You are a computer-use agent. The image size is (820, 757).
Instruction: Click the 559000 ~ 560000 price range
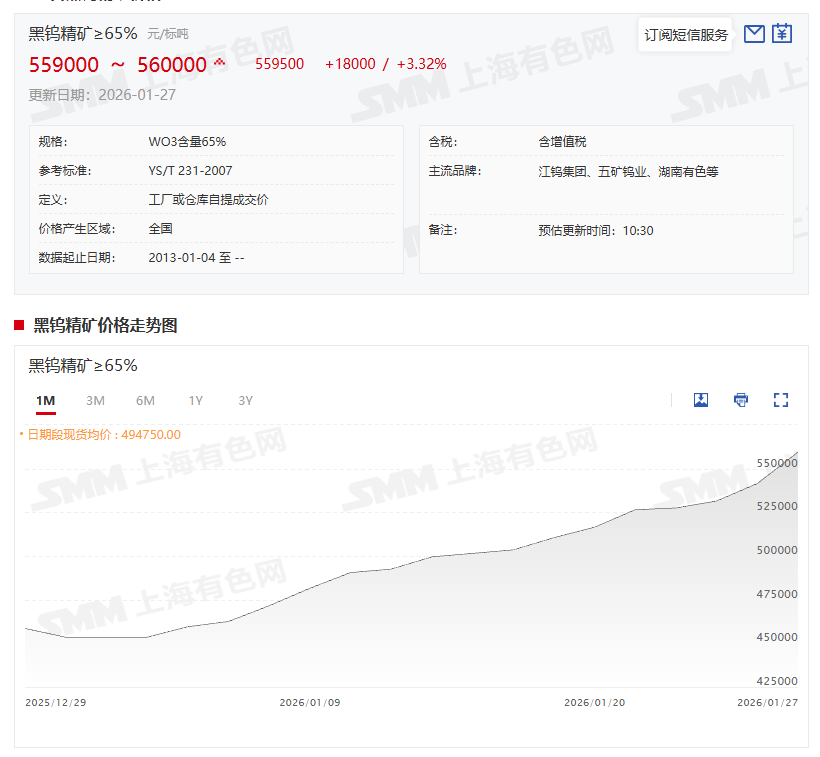coord(118,65)
